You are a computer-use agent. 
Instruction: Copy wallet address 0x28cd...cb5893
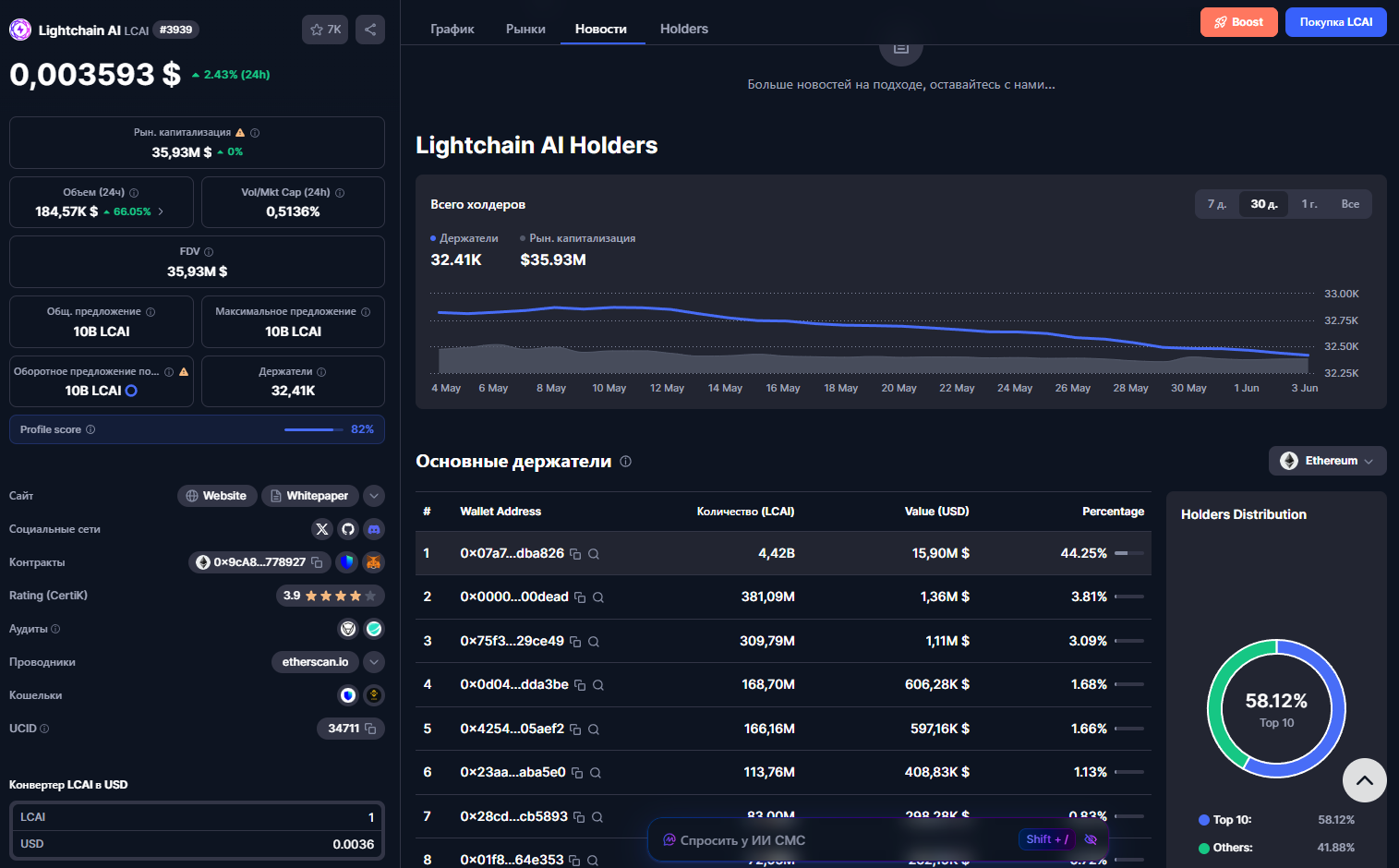(x=579, y=817)
